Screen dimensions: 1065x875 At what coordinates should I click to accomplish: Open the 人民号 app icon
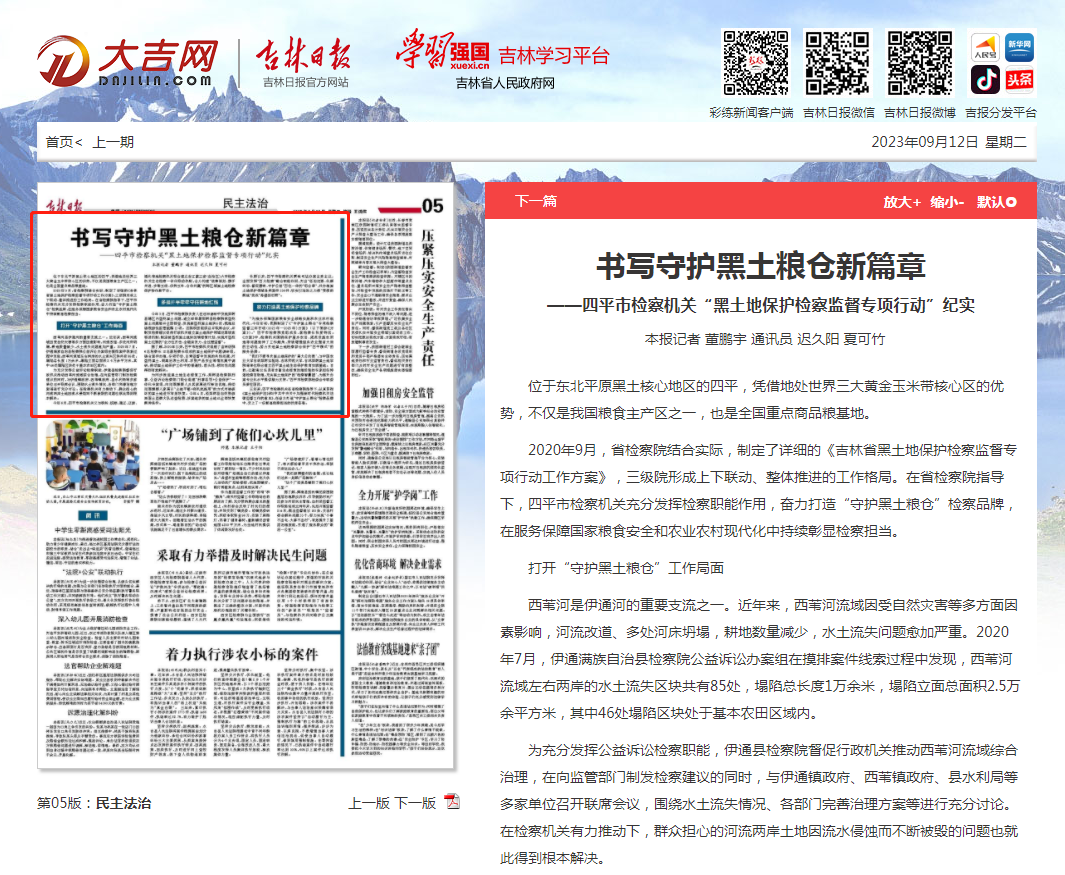[x=985, y=47]
